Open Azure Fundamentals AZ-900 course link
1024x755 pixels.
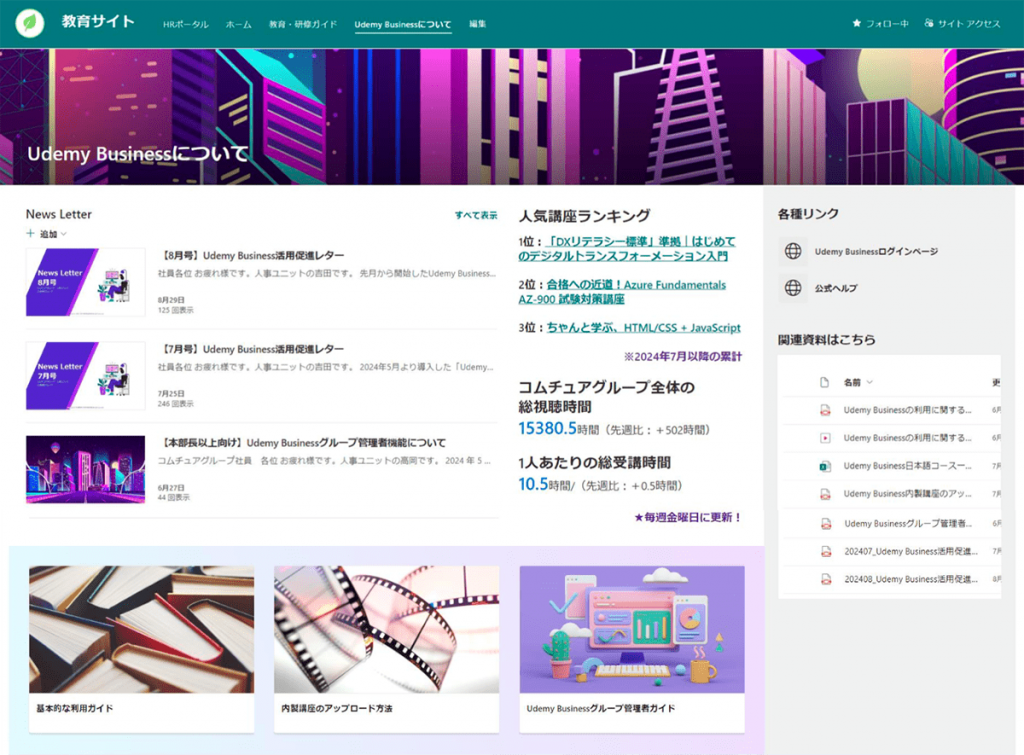[622, 292]
